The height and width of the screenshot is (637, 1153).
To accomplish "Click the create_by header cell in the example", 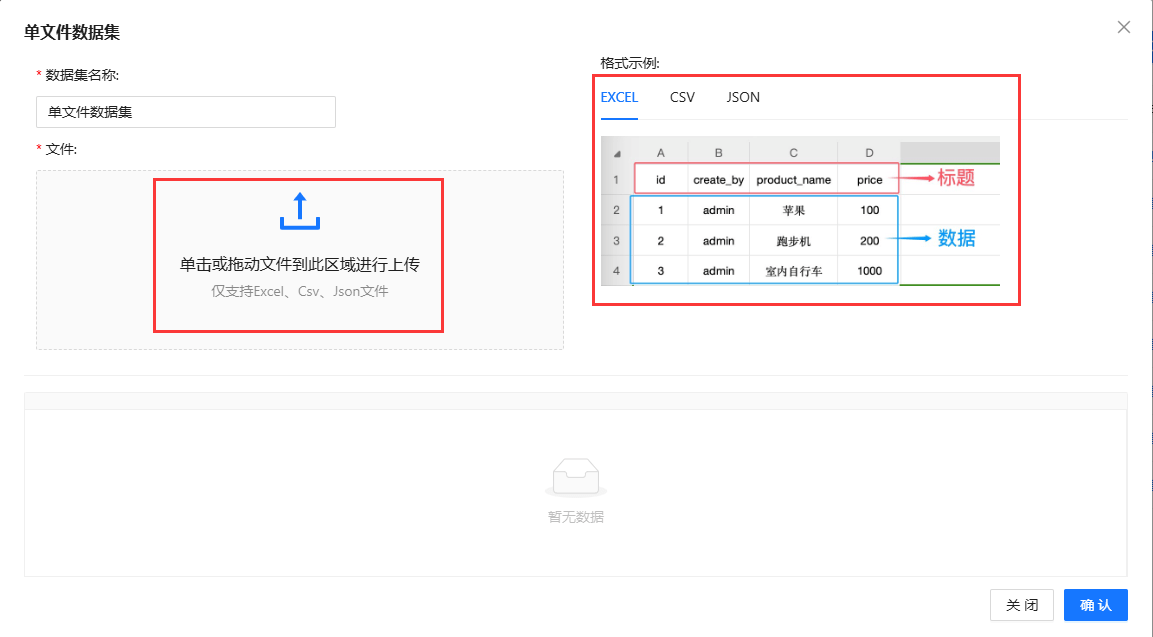I will click(718, 180).
